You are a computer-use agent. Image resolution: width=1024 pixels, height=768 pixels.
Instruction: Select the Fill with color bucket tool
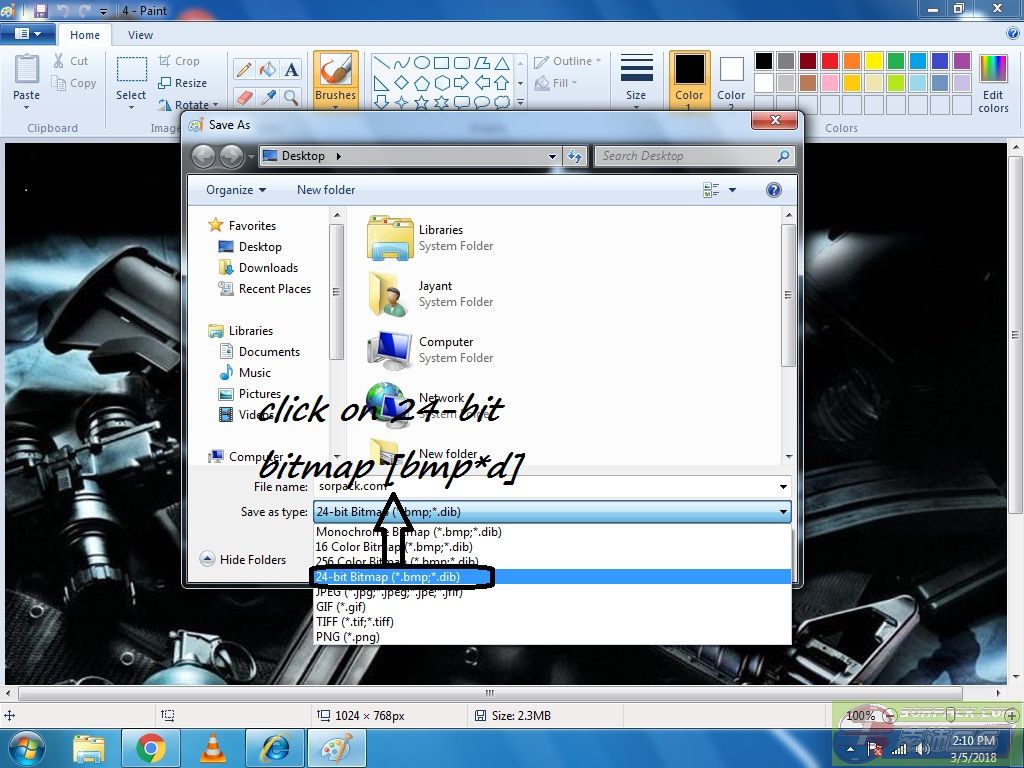click(267, 69)
